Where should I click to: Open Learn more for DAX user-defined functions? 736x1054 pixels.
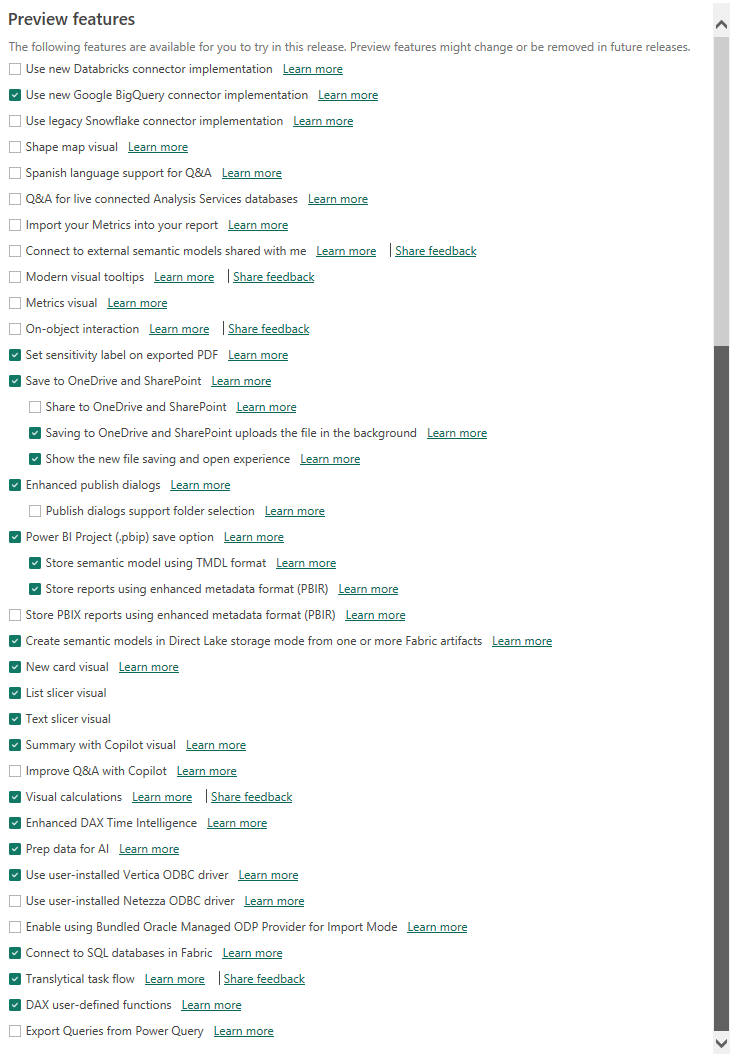tap(211, 1006)
